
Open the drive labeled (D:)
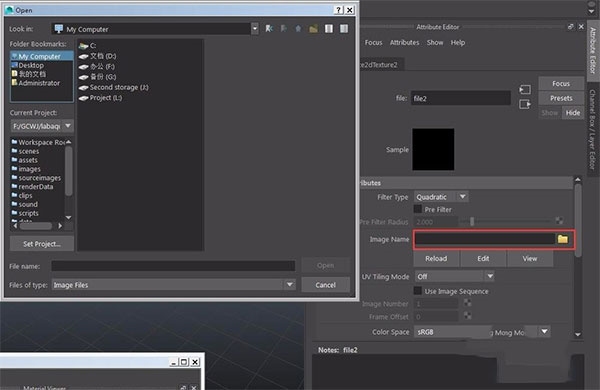click(97, 56)
